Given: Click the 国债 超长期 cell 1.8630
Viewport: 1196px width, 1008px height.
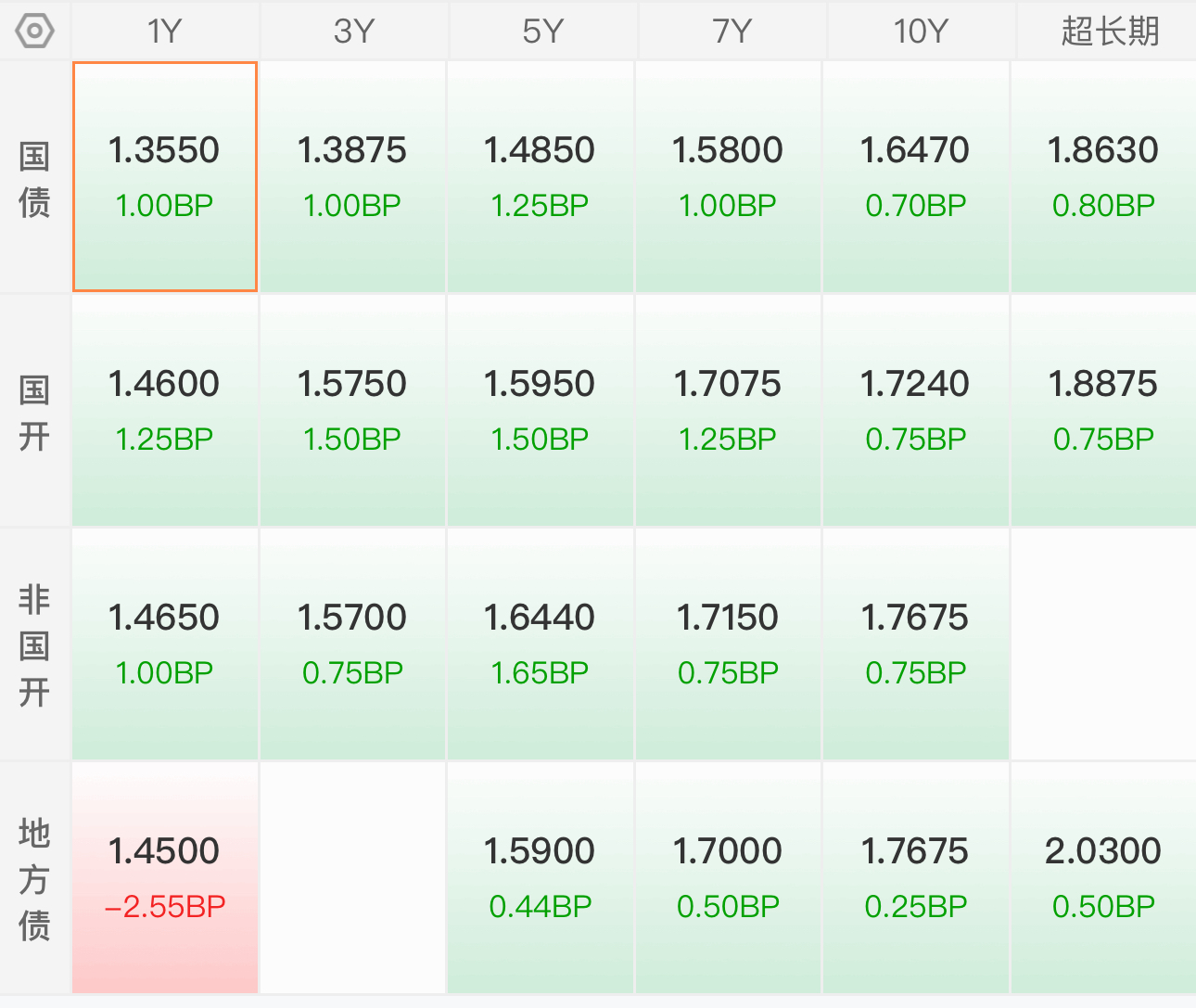Looking at the screenshot, I should [1103, 176].
